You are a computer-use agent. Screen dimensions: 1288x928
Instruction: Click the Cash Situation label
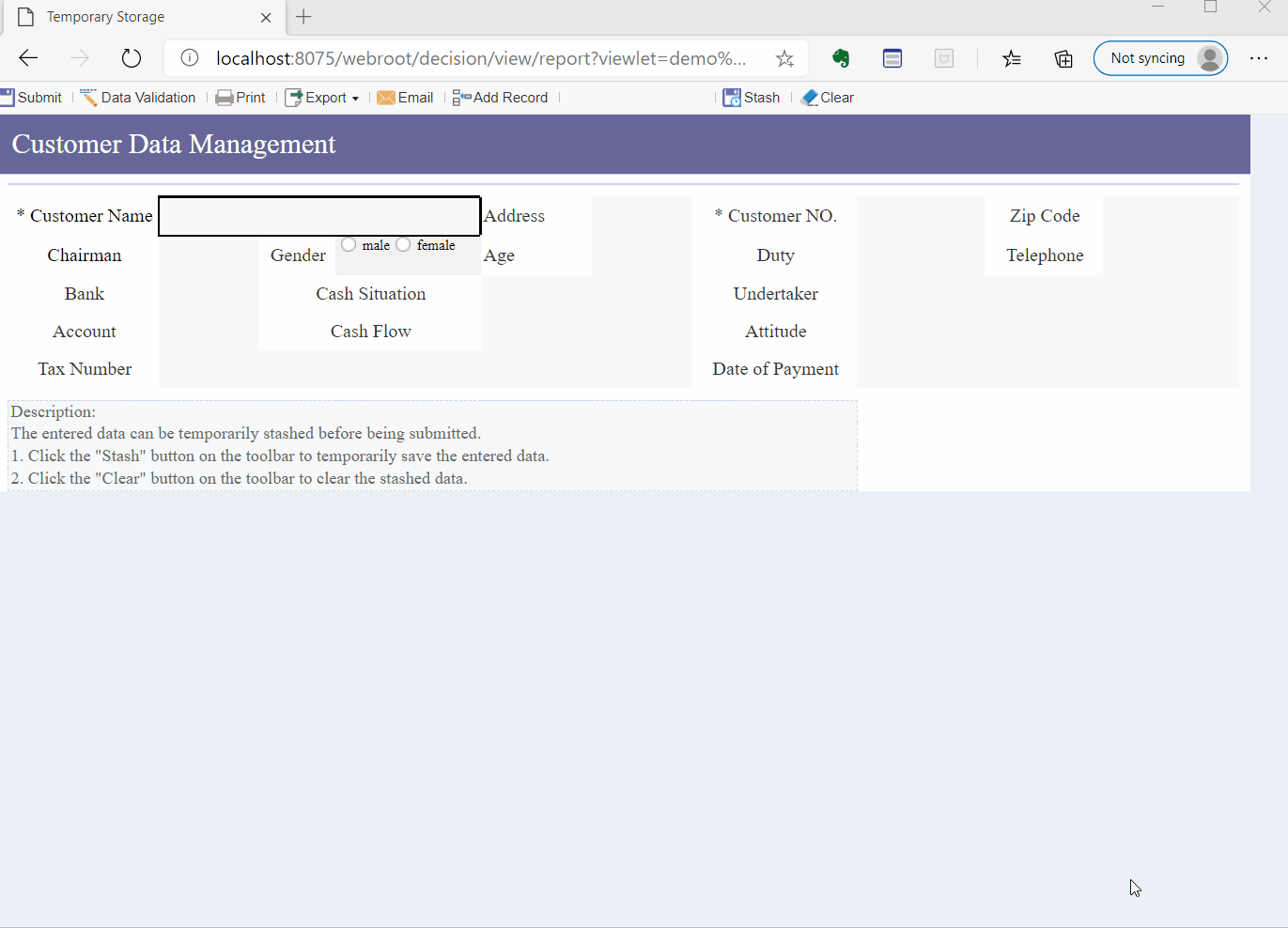click(x=370, y=294)
